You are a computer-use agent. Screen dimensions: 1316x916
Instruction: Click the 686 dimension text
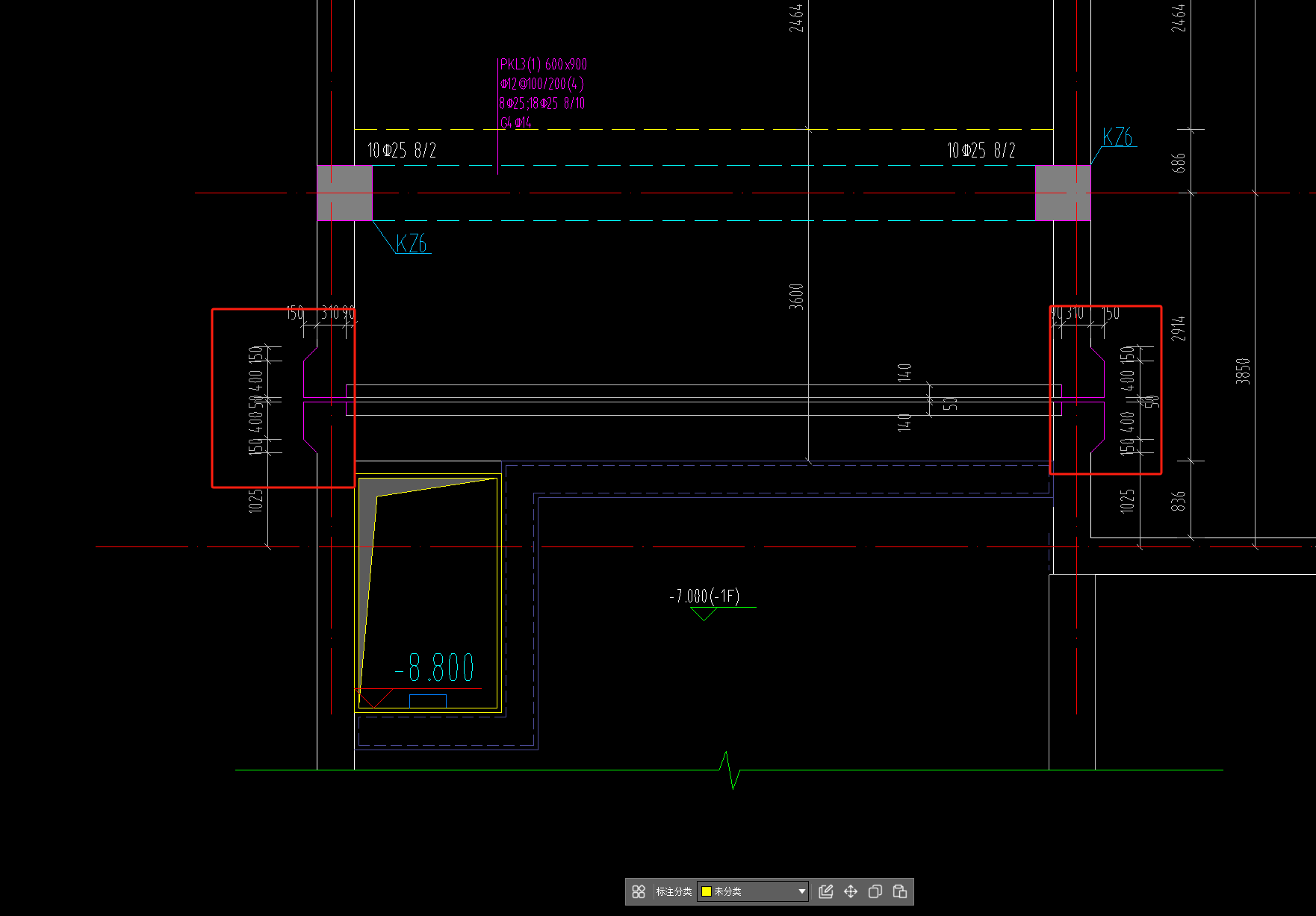(1179, 163)
